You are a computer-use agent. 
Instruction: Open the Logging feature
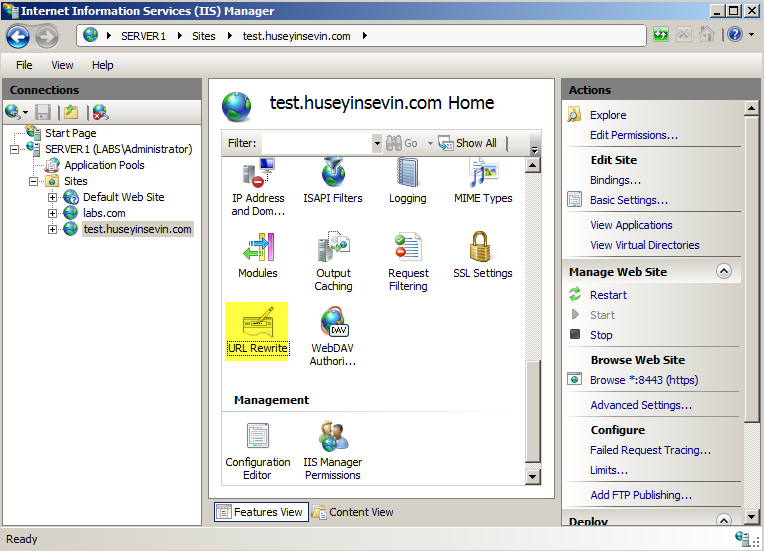408,181
